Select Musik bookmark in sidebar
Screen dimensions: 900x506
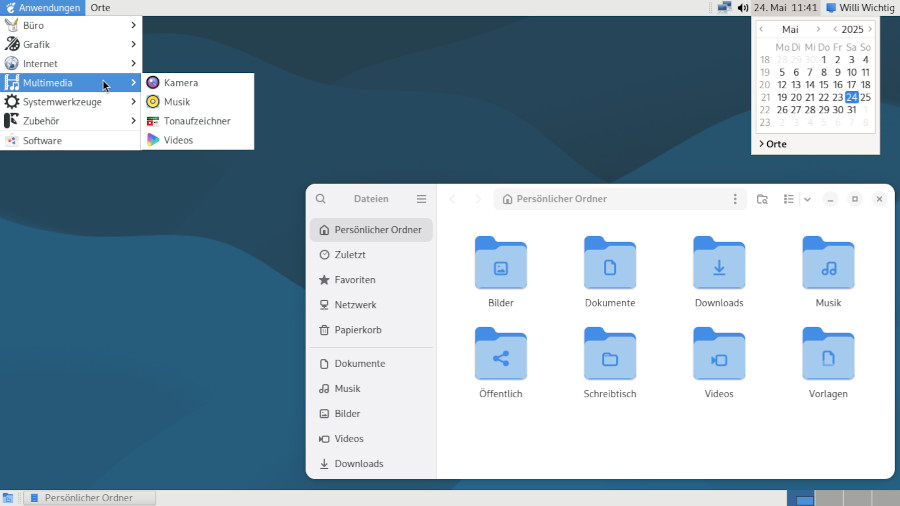[x=371, y=388]
